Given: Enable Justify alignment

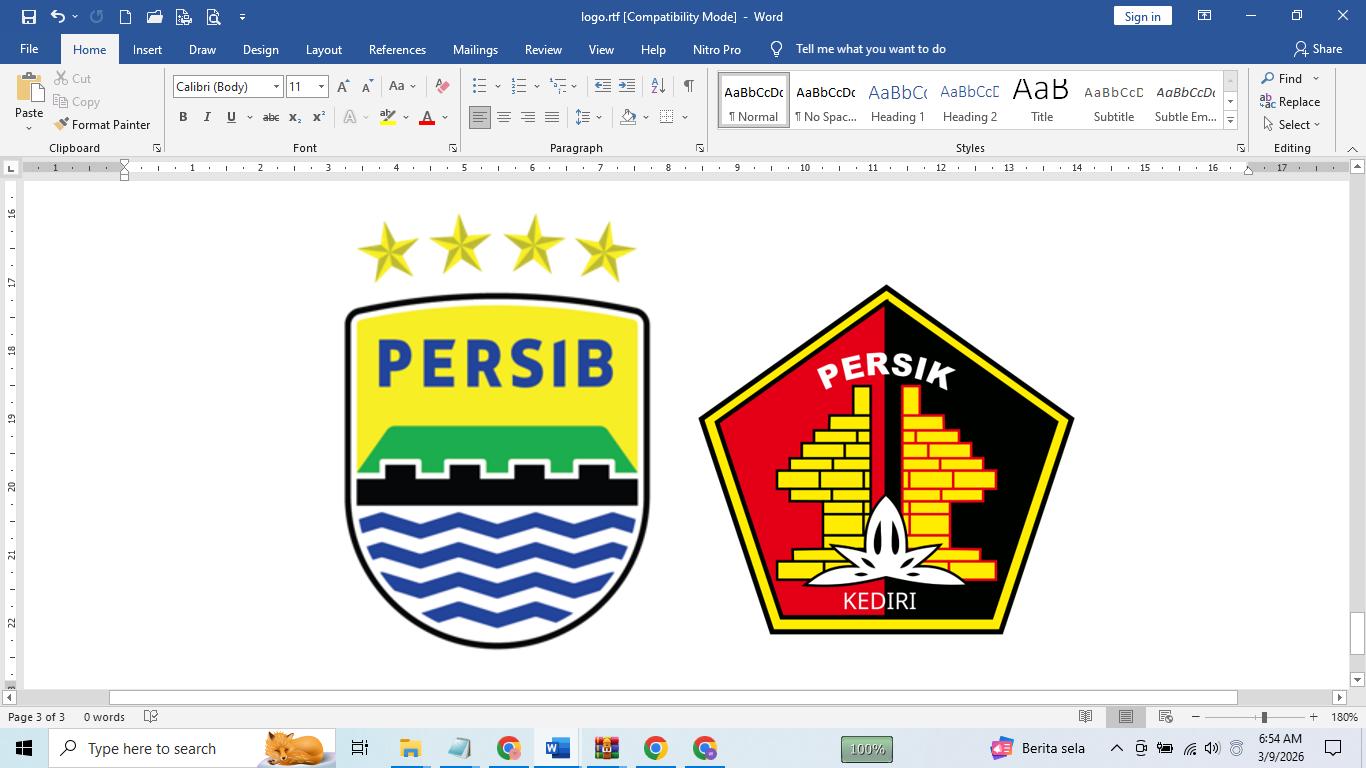Looking at the screenshot, I should [x=552, y=117].
